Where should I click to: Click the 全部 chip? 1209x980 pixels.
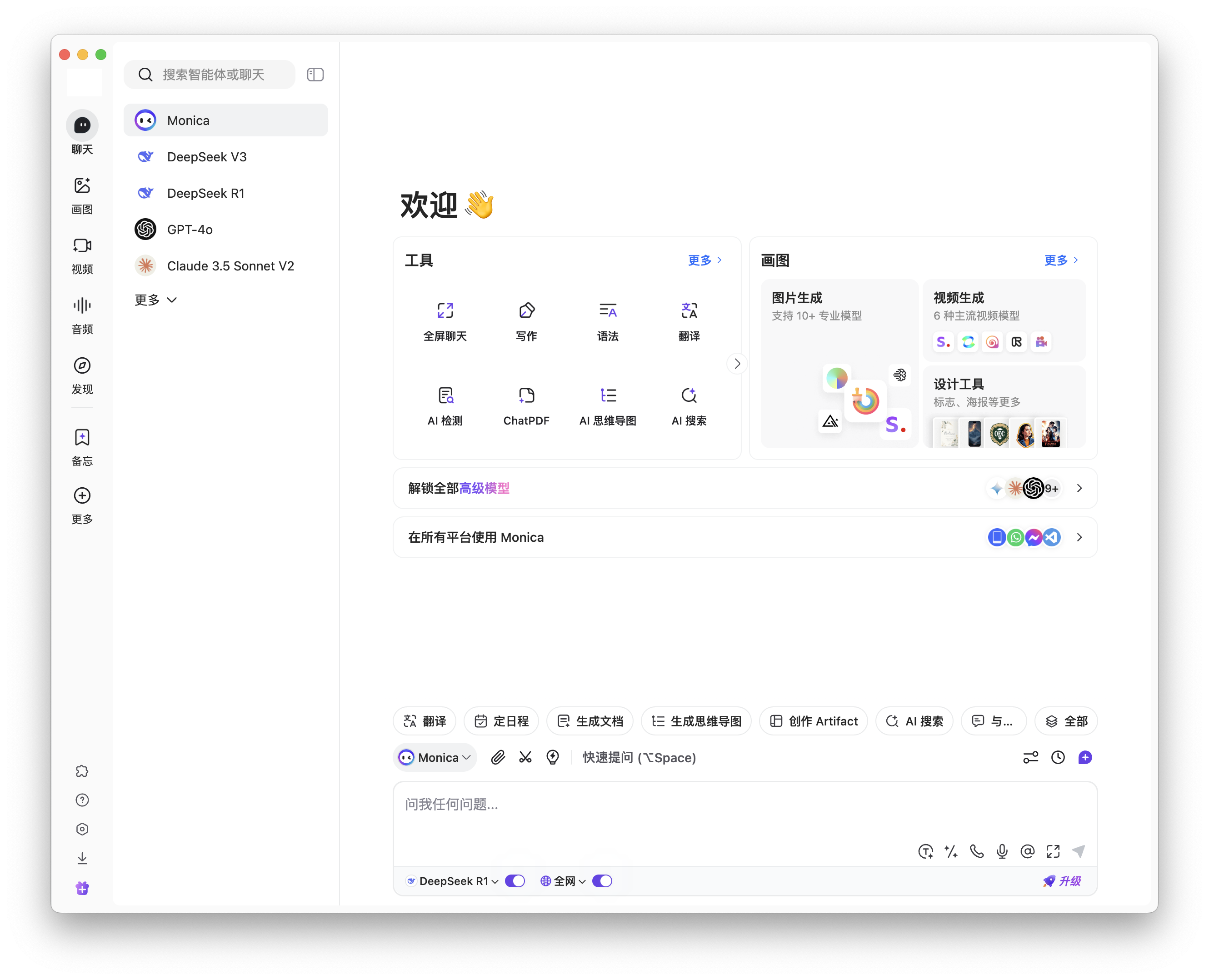tap(1066, 721)
